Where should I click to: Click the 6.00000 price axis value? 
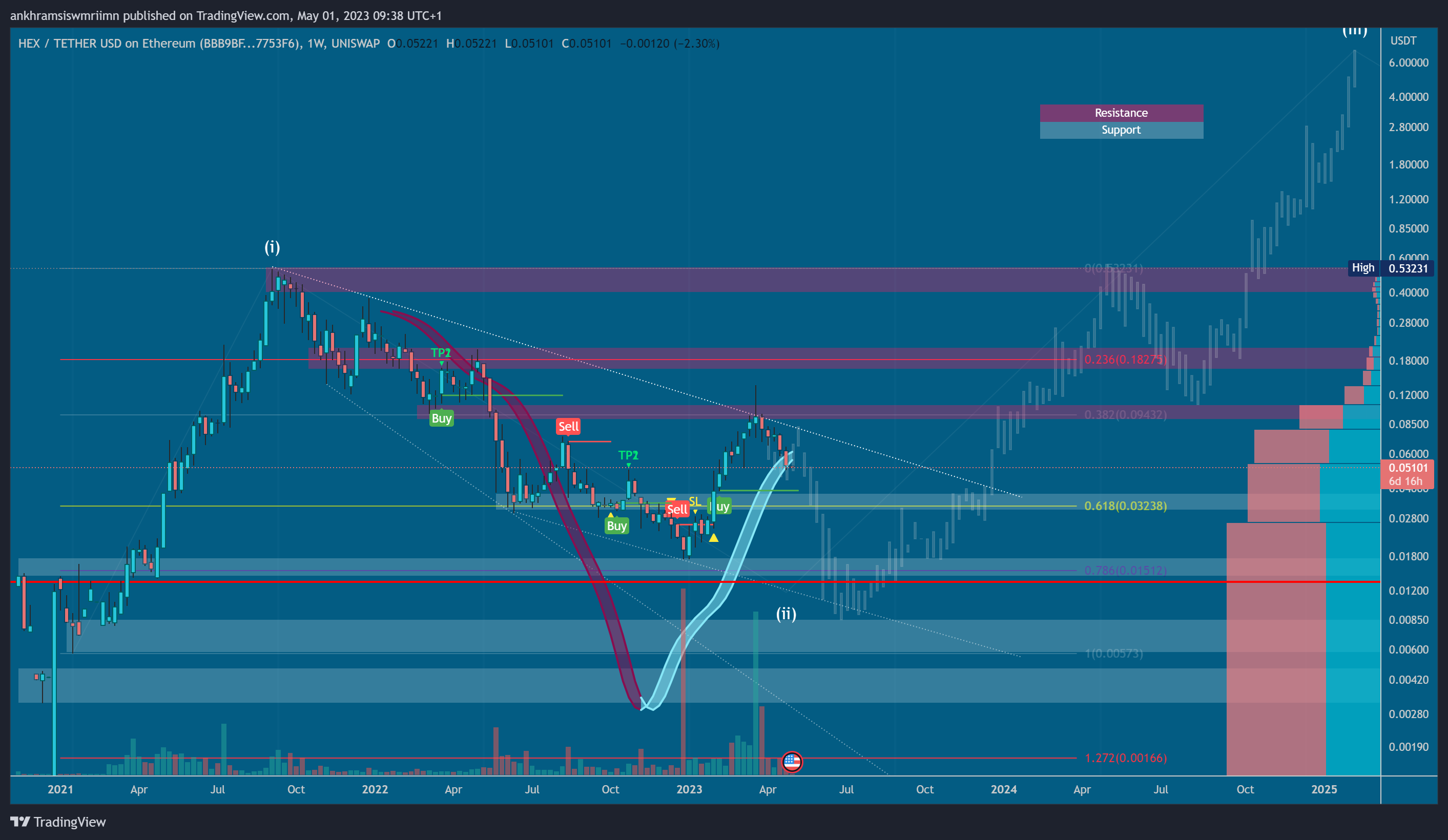pos(1409,62)
